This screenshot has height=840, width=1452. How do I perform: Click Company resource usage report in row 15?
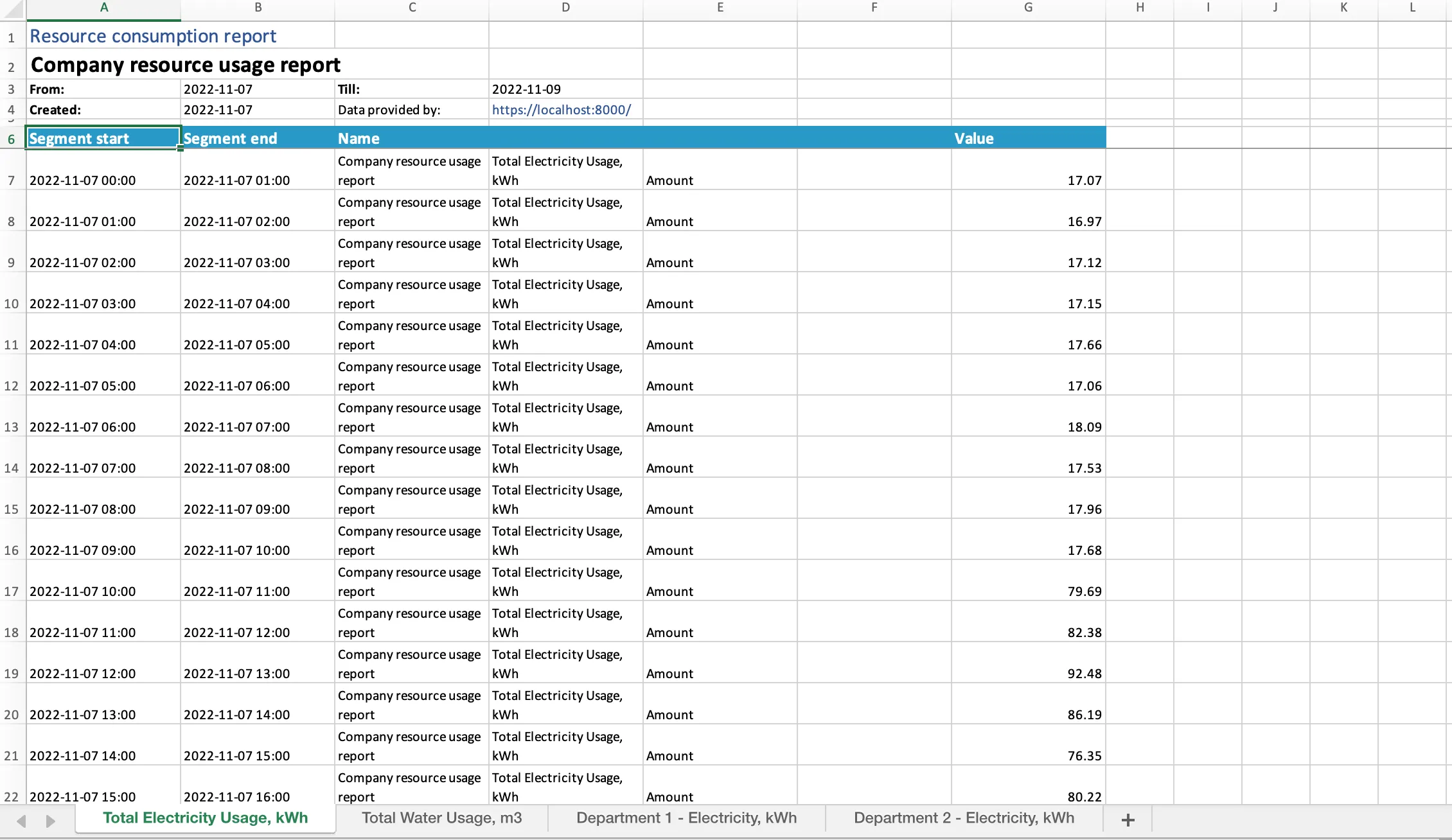pos(412,499)
